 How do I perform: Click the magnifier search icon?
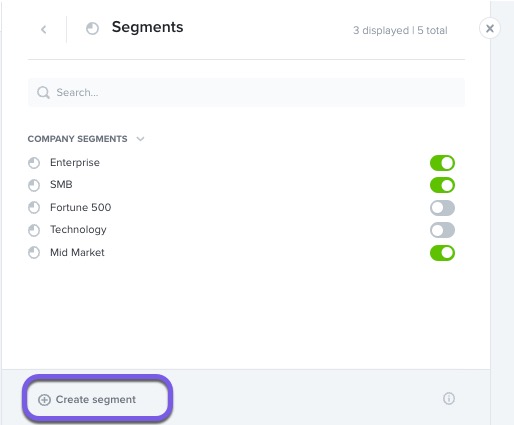tap(43, 93)
